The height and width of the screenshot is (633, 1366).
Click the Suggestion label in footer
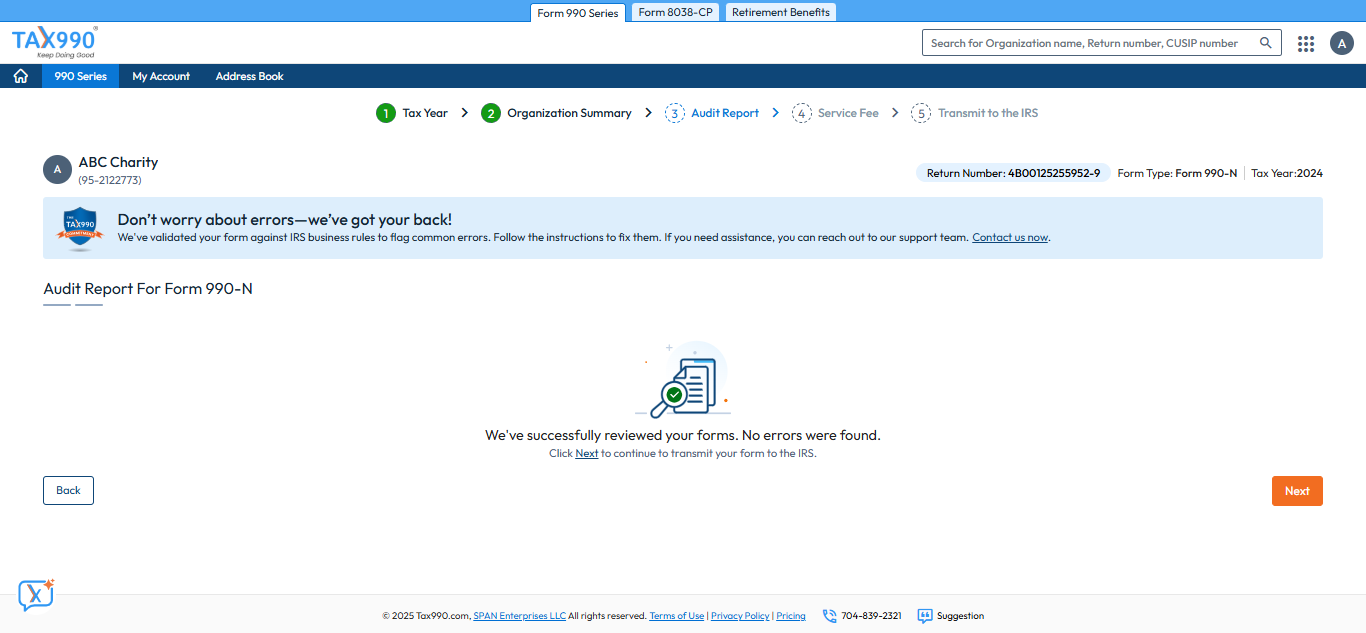[960, 616]
